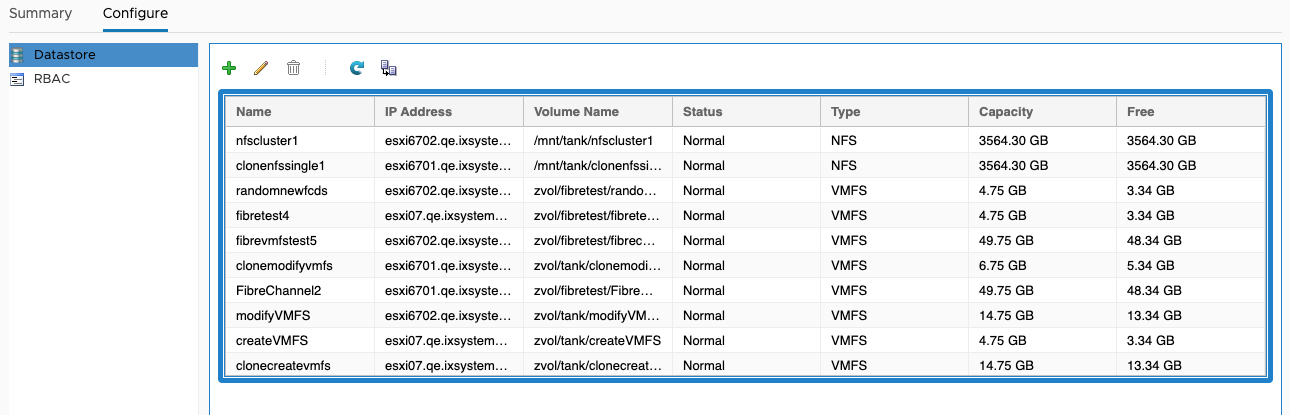
Task: Select the nfscluster1 datastore row
Action: point(267,141)
